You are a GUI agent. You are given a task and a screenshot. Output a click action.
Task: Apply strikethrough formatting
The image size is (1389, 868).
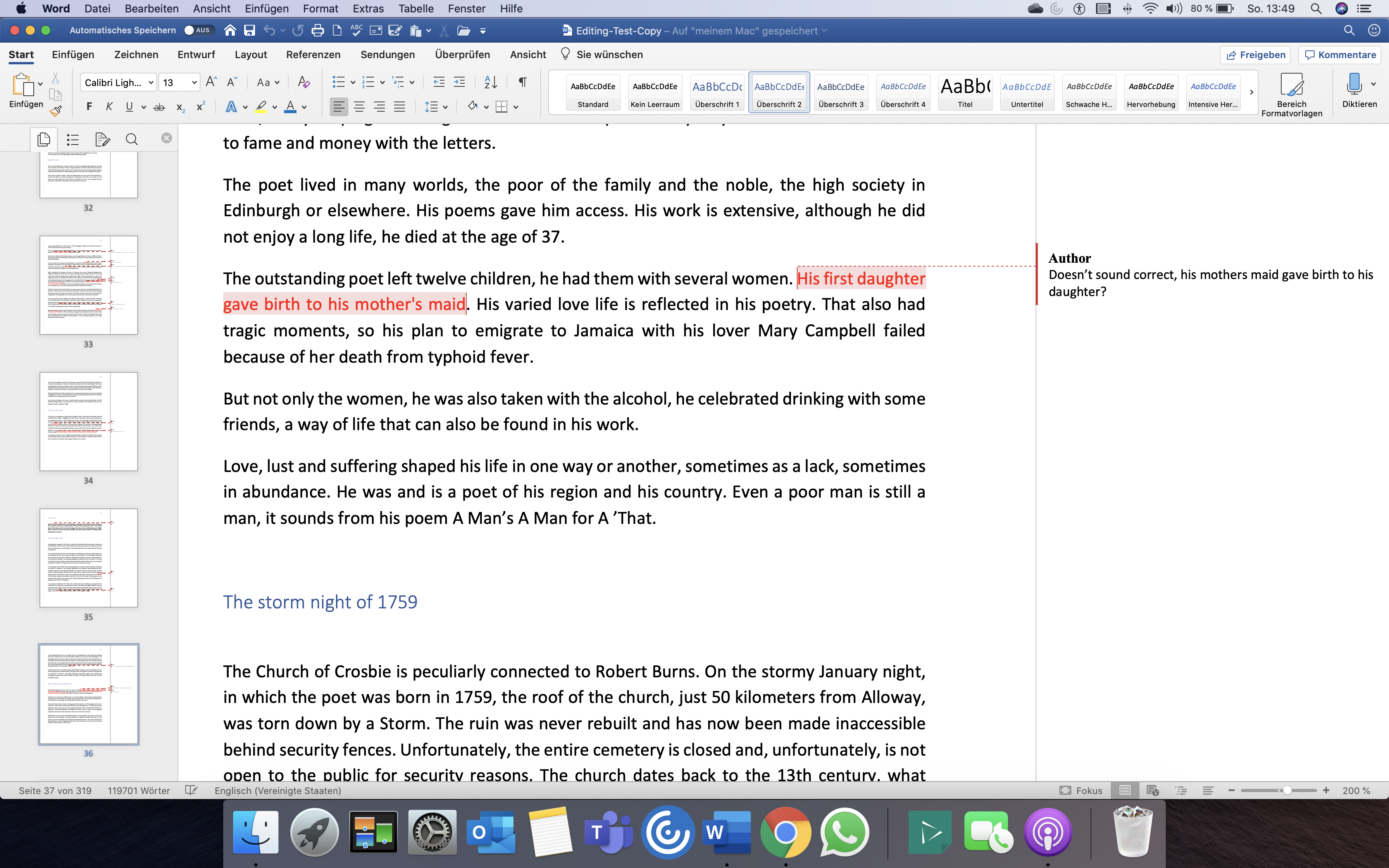click(x=160, y=107)
